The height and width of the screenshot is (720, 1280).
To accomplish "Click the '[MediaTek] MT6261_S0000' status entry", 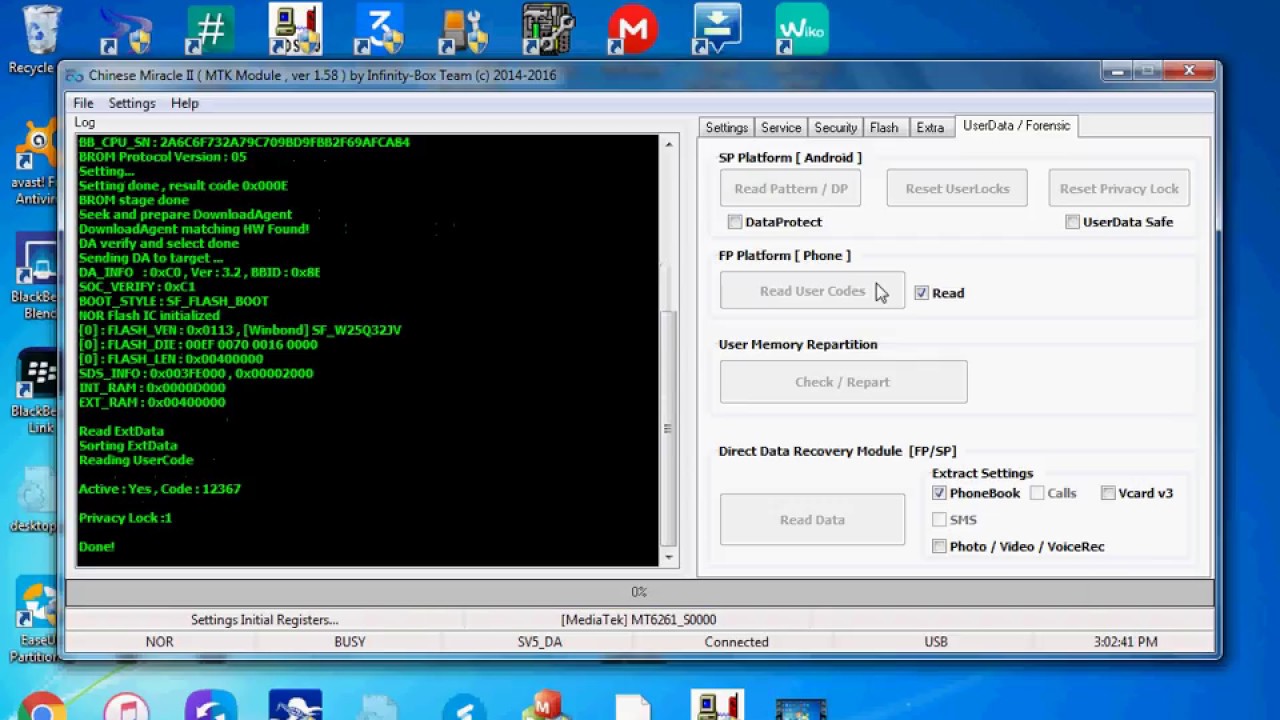I will point(638,620).
